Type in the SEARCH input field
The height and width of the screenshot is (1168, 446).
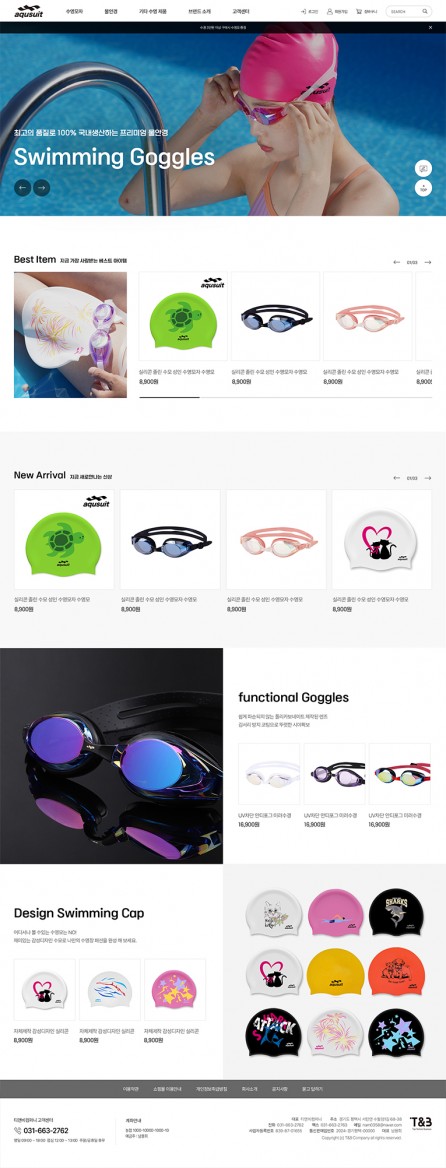coord(404,12)
